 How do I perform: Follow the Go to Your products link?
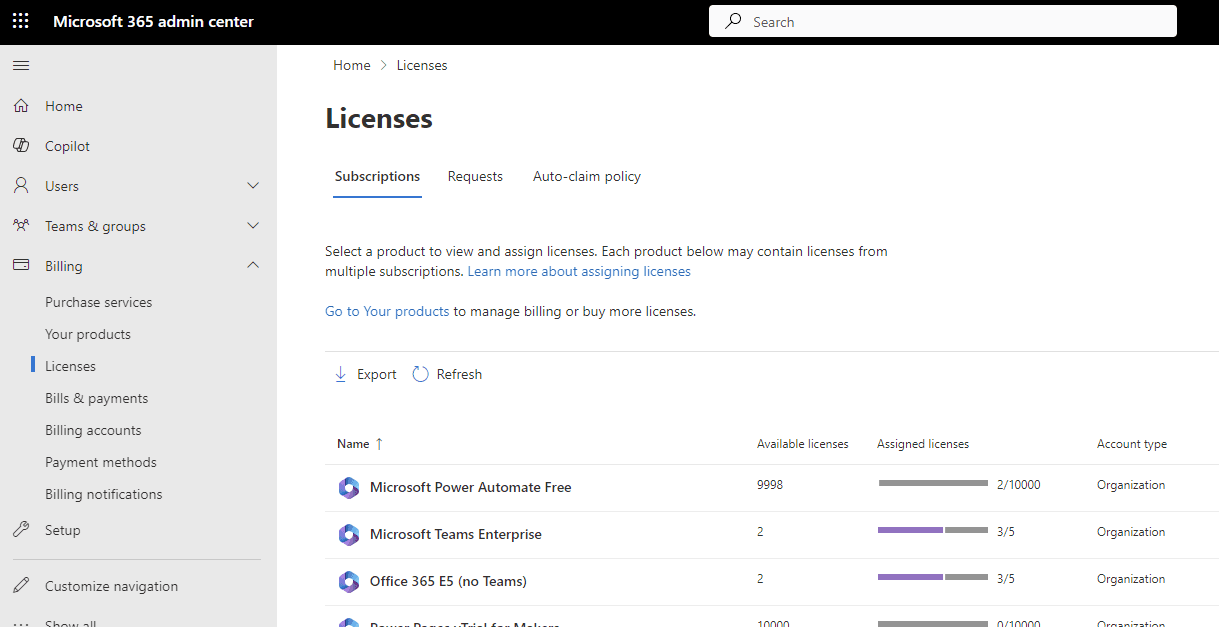click(x=387, y=311)
